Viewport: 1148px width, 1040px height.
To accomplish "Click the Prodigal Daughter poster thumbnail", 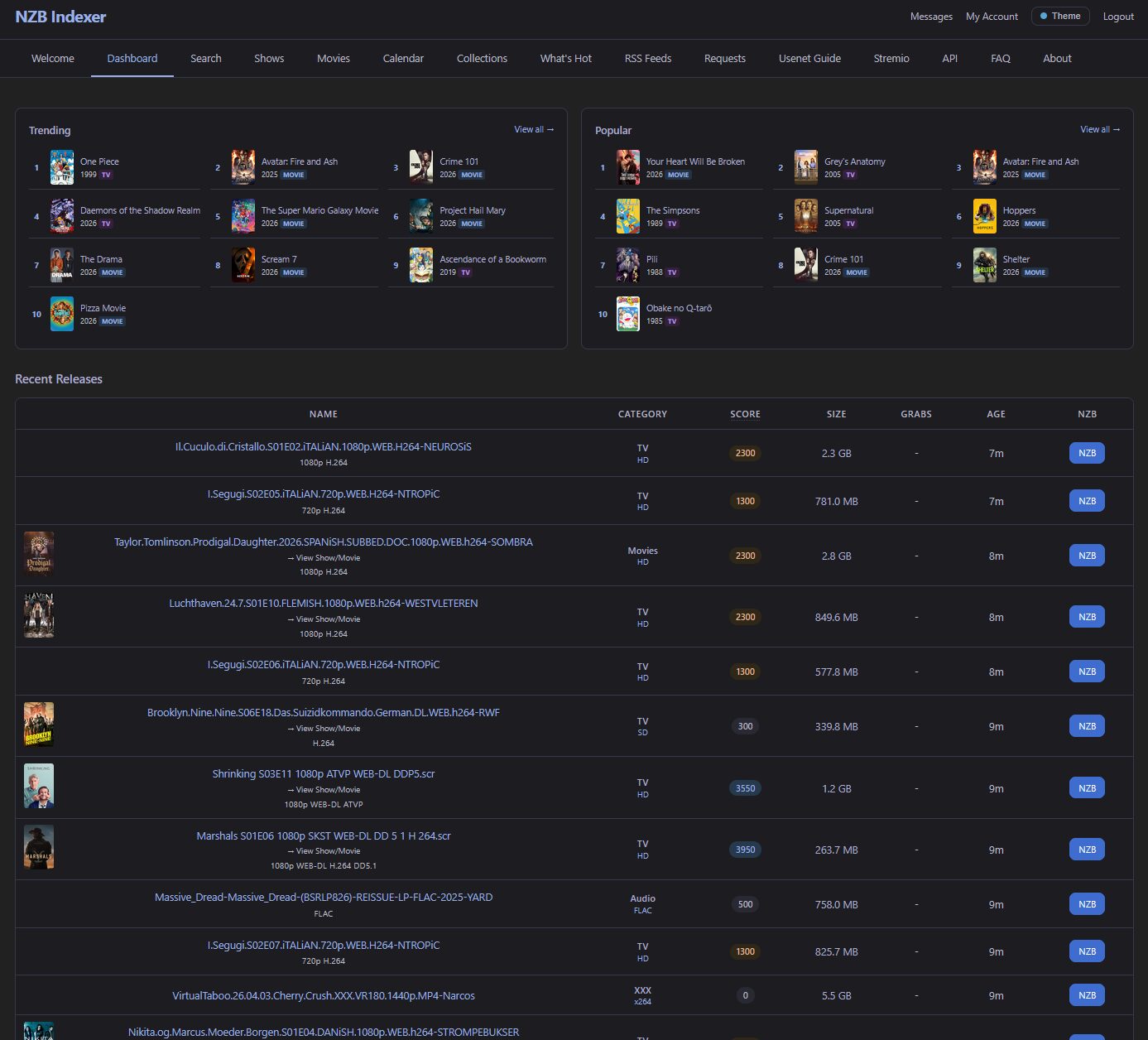I will [x=39, y=554].
